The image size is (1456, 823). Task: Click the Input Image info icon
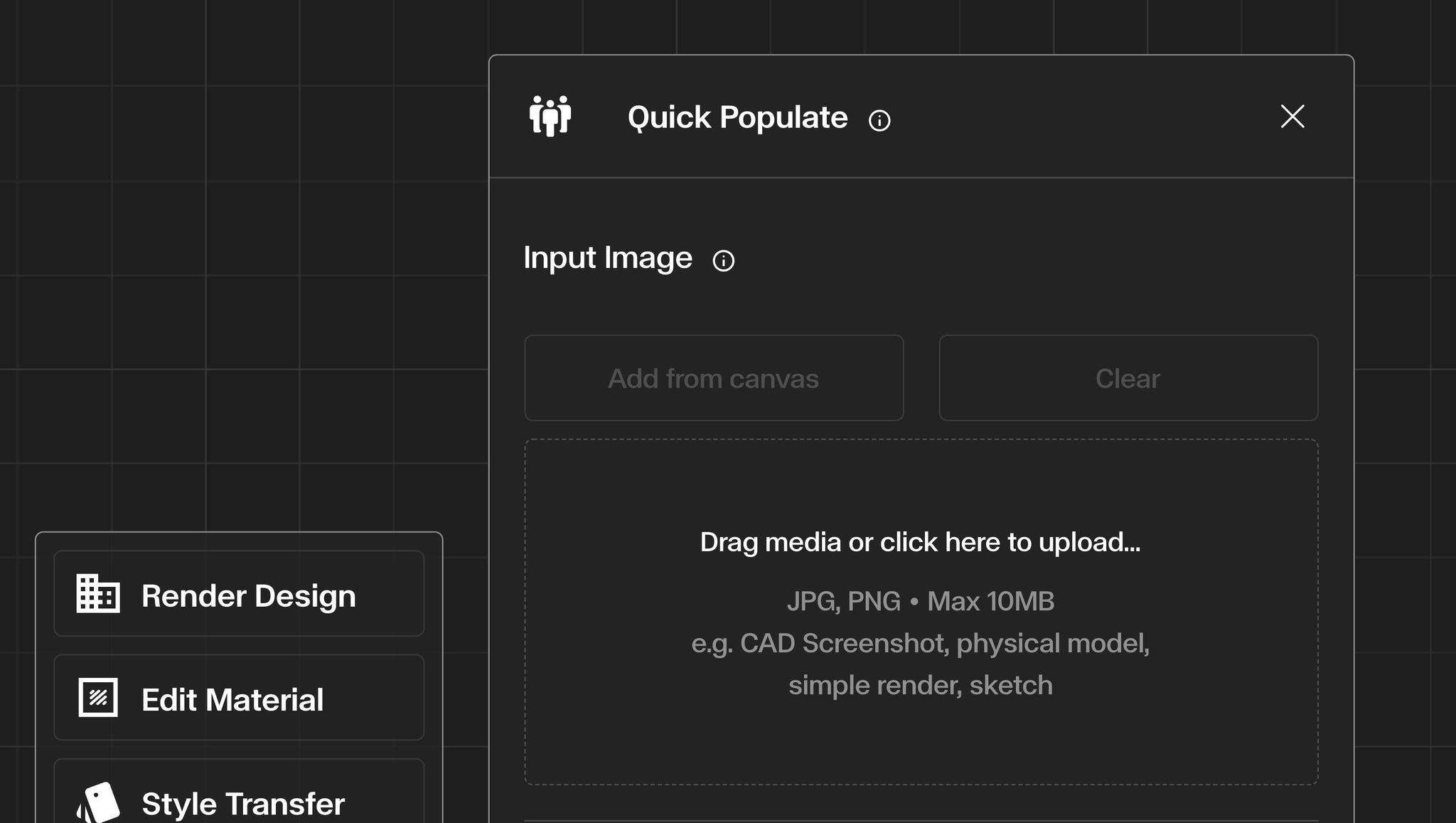point(724,260)
